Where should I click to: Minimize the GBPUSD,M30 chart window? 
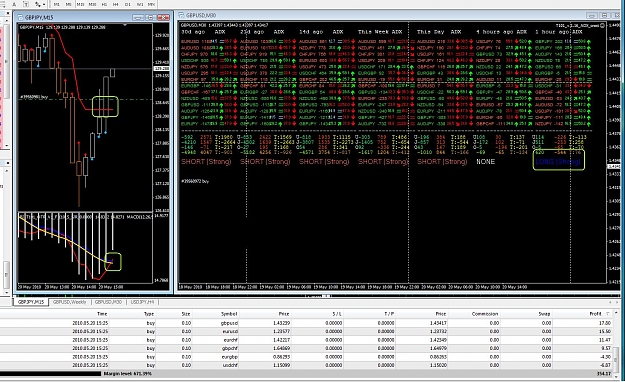[x=592, y=15]
